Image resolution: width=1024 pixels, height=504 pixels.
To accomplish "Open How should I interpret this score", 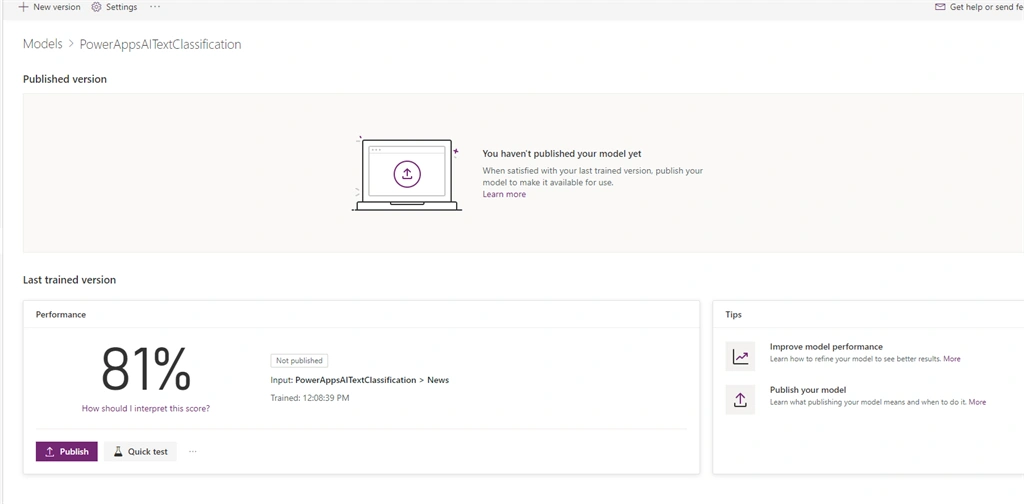I will tap(146, 408).
